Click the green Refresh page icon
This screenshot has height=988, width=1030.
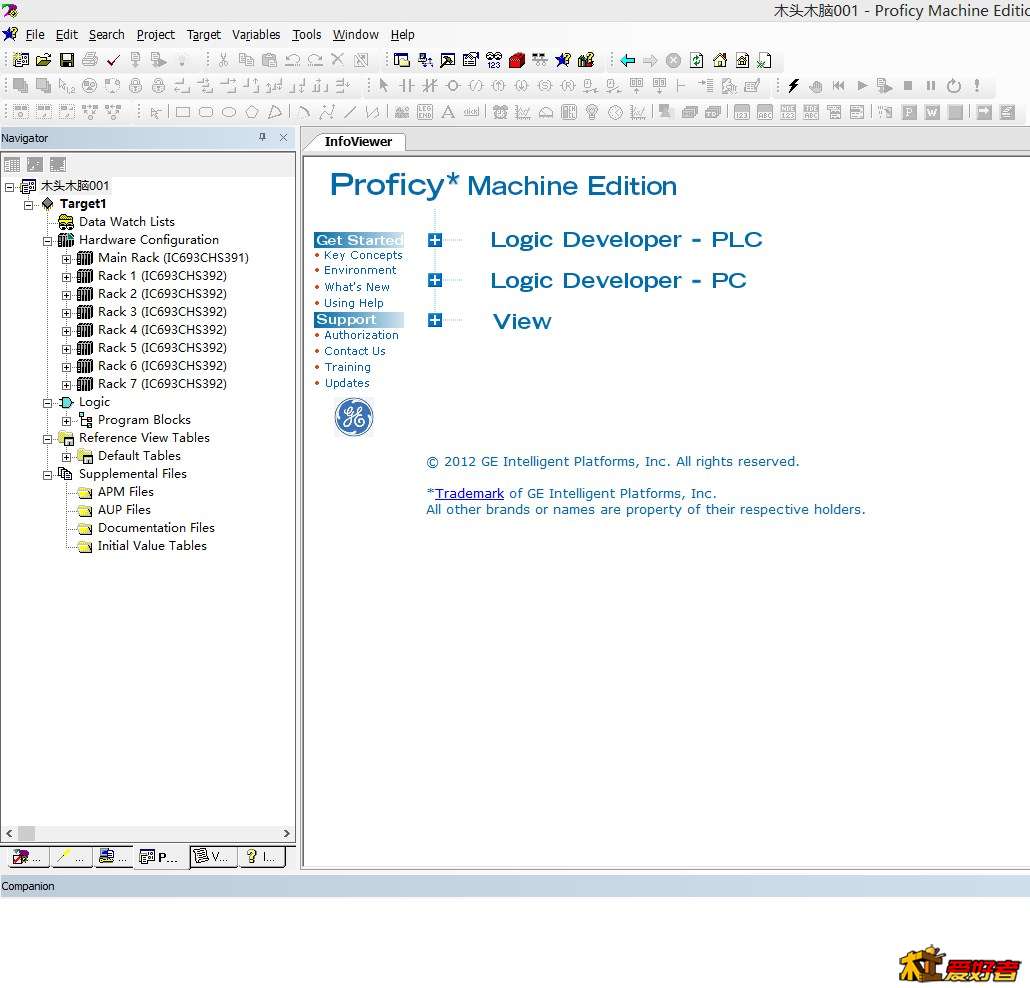[x=696, y=60]
